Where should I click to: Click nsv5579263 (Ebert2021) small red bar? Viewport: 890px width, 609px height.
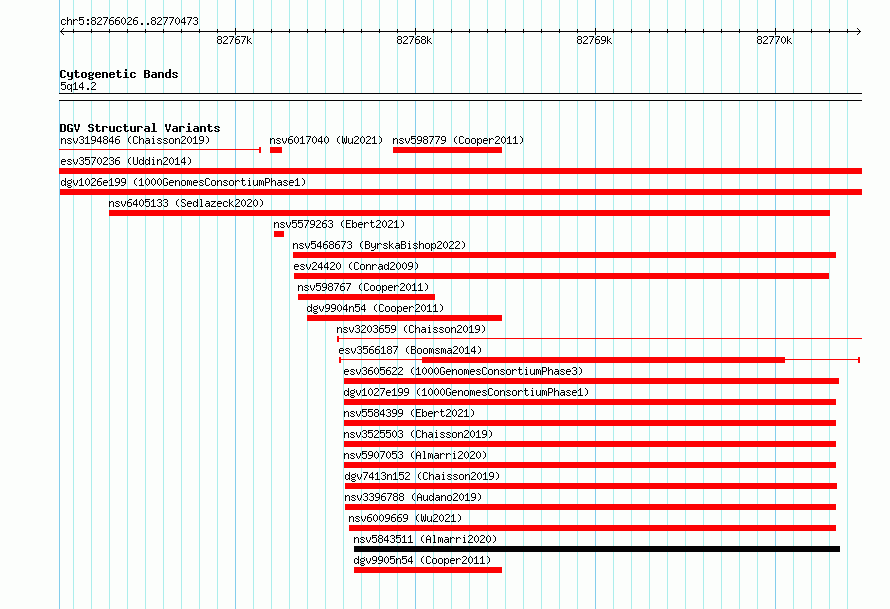click(279, 234)
